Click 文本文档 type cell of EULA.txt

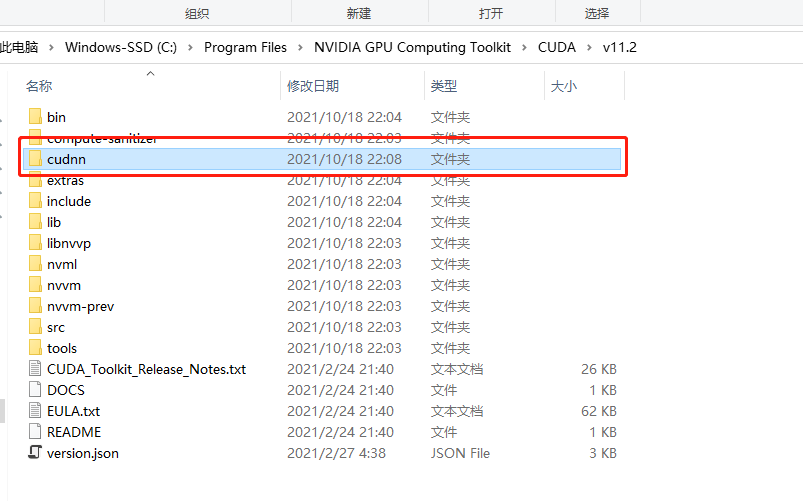click(457, 411)
